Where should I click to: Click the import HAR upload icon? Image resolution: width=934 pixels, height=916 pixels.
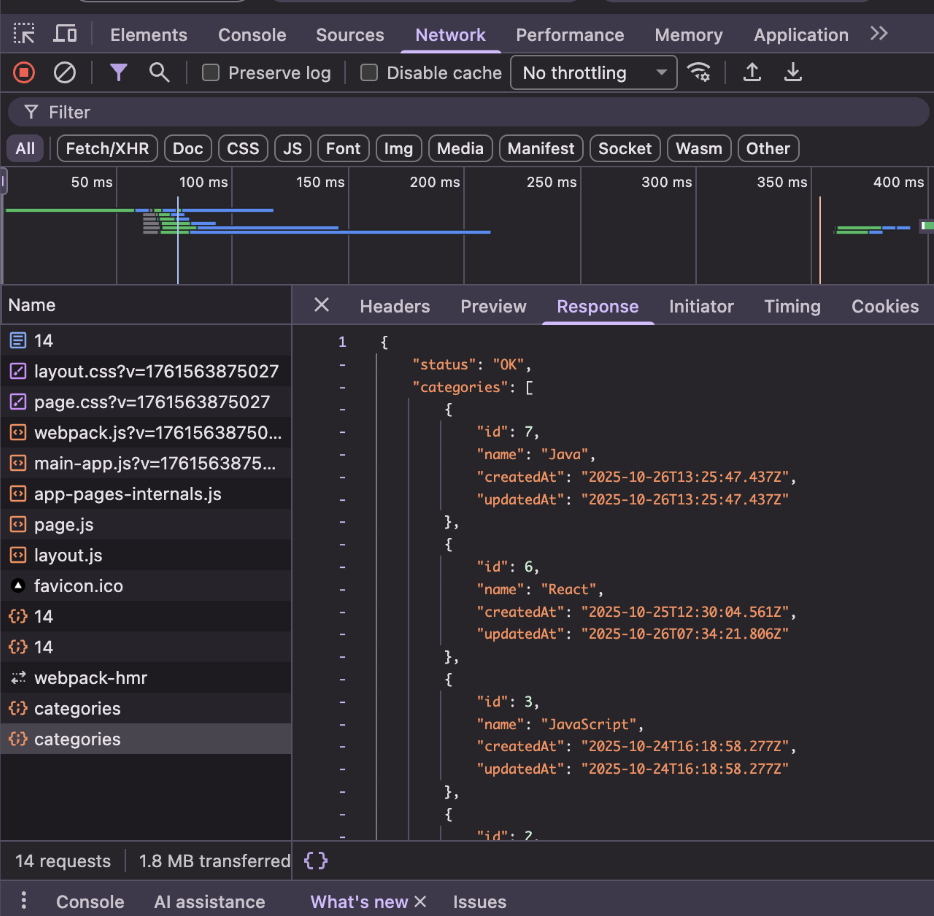coord(752,72)
